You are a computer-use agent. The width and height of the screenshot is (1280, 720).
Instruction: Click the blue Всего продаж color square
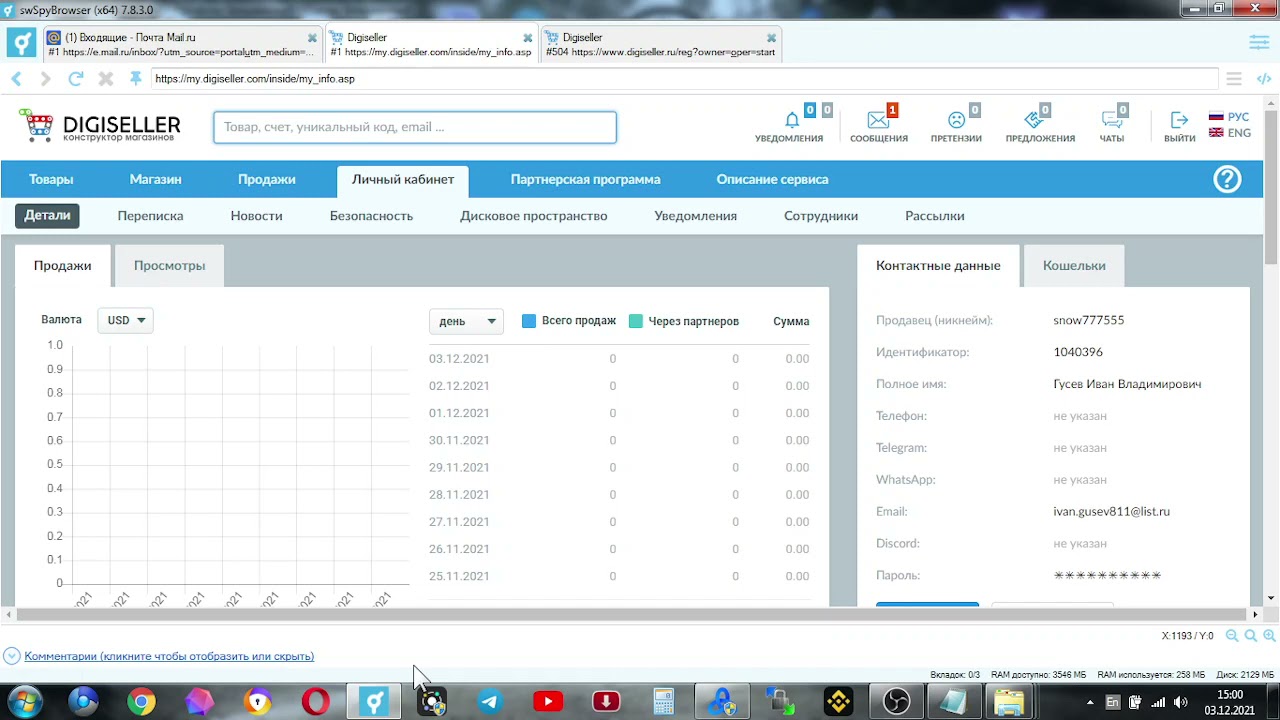pos(529,321)
